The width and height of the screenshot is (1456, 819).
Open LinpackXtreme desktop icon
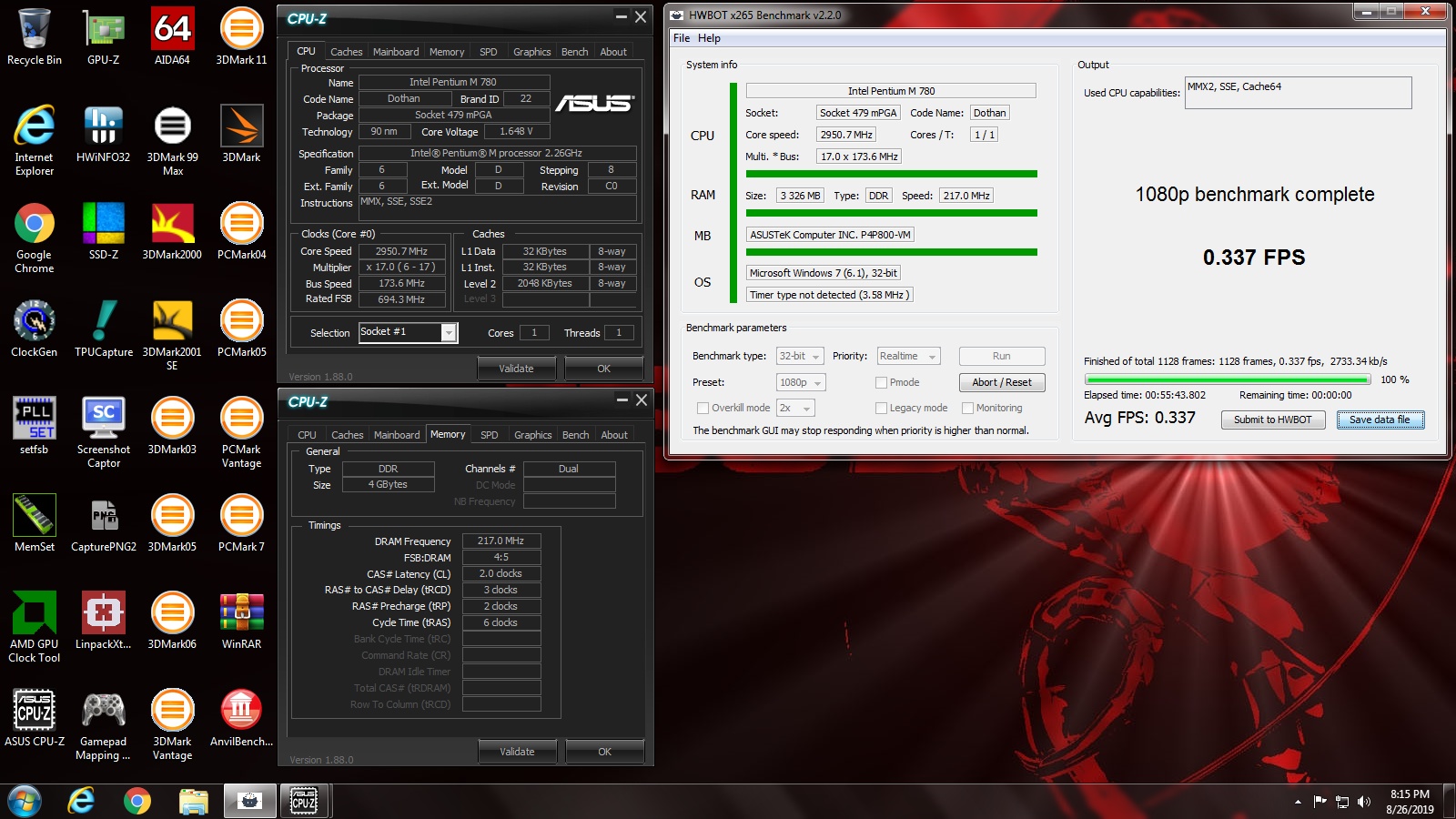104,622
